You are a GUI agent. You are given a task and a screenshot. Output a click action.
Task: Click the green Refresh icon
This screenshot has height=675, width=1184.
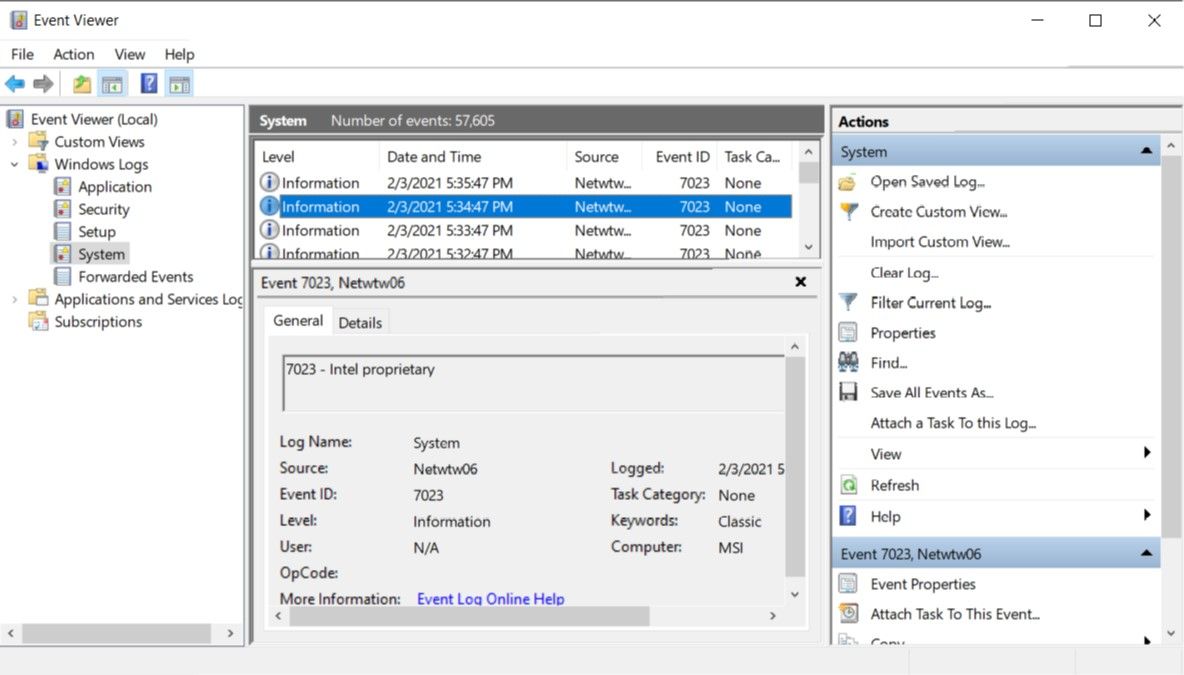[x=848, y=485]
